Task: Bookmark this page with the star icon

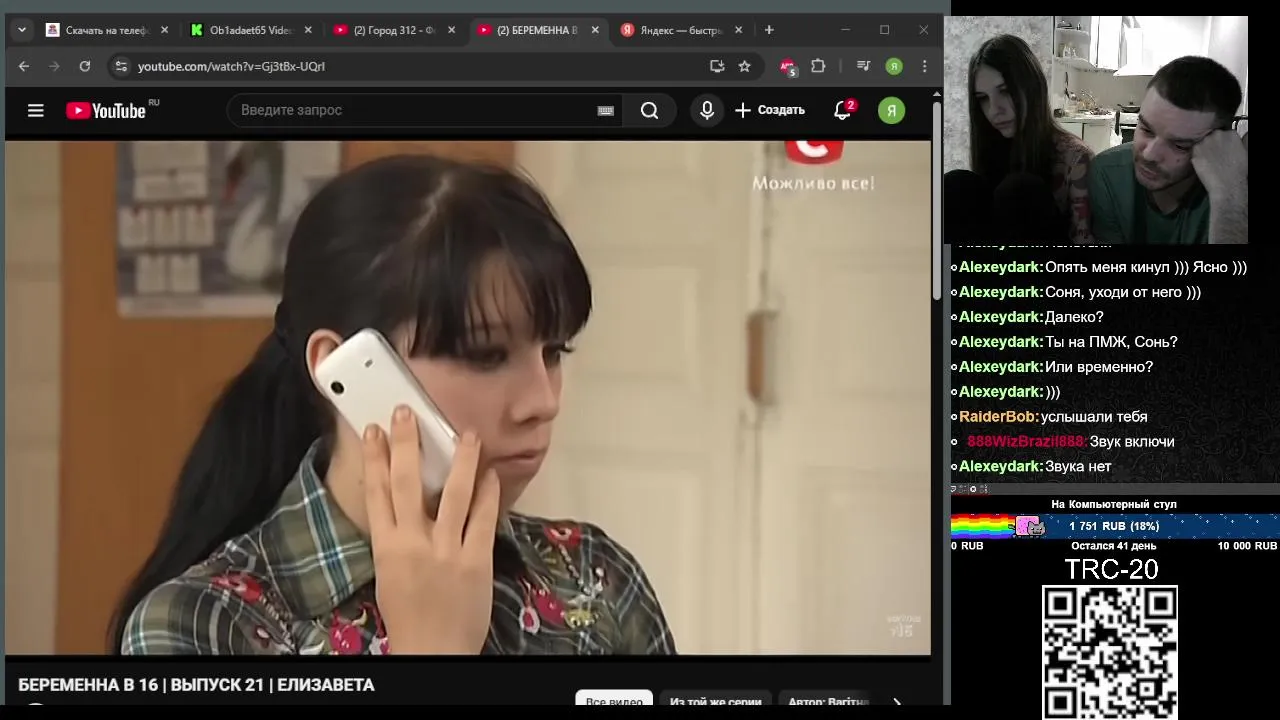Action: (744, 66)
